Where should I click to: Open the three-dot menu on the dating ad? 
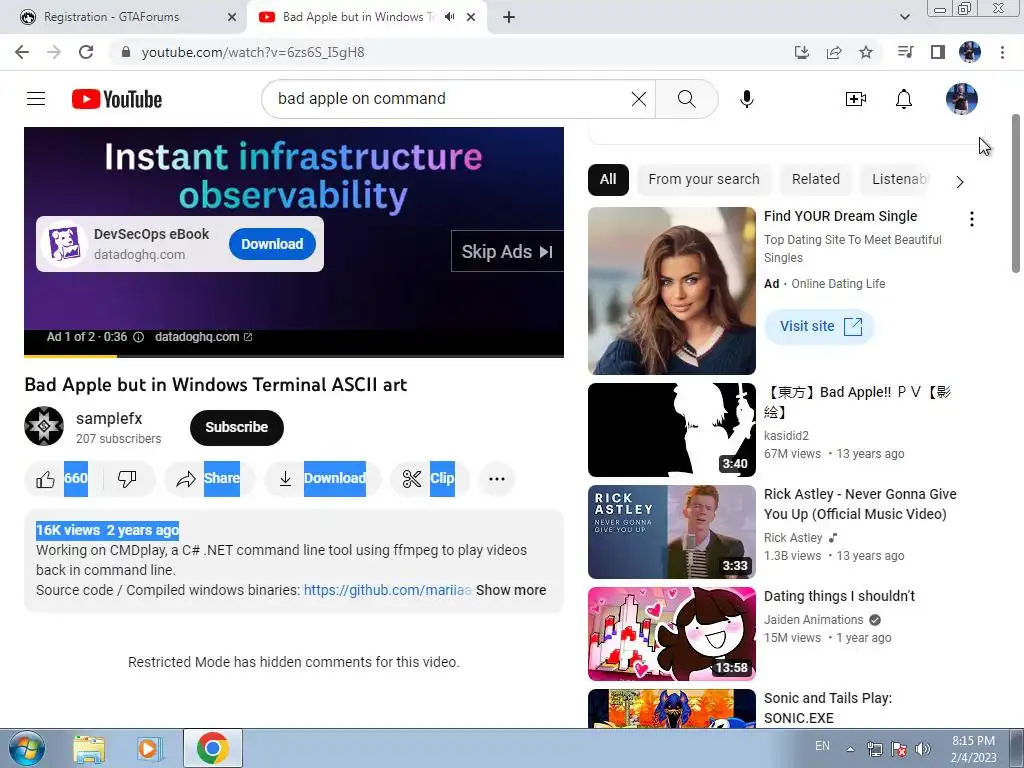[x=972, y=219]
